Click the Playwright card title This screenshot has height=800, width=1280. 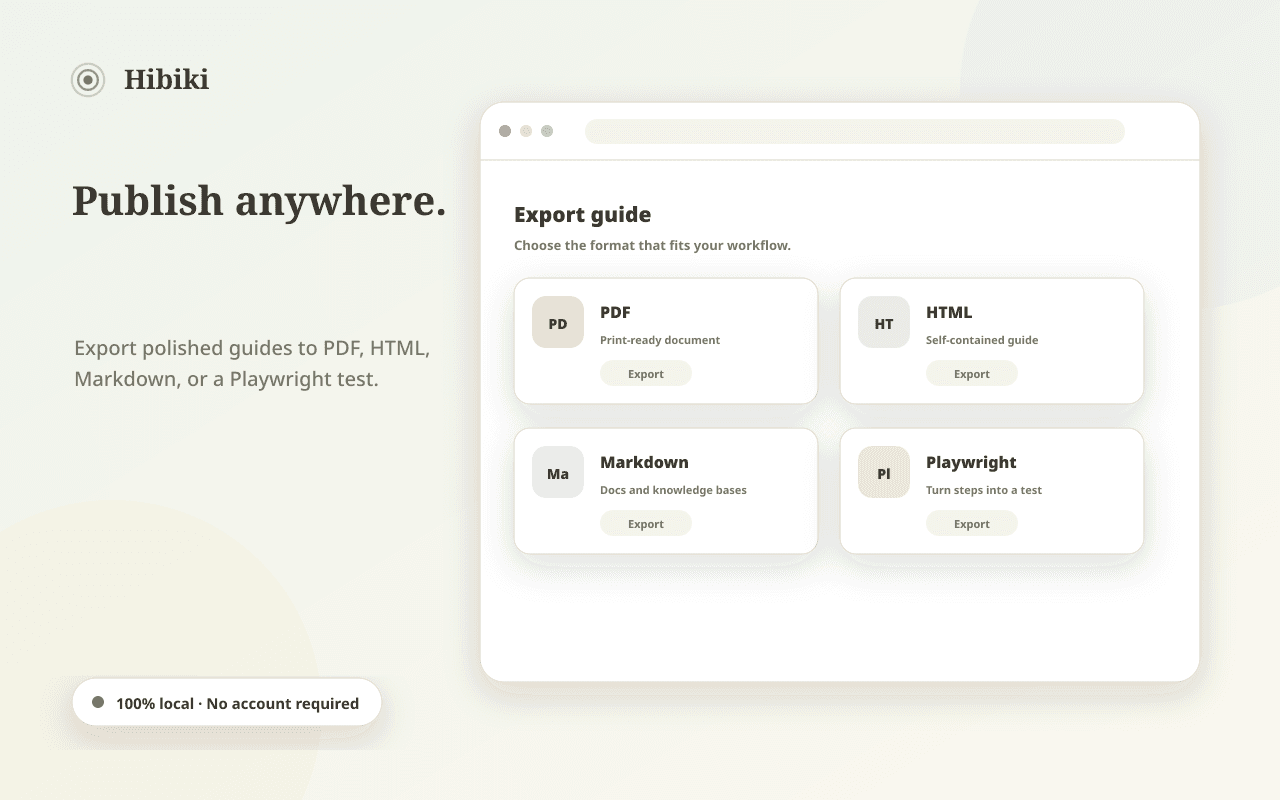point(971,463)
